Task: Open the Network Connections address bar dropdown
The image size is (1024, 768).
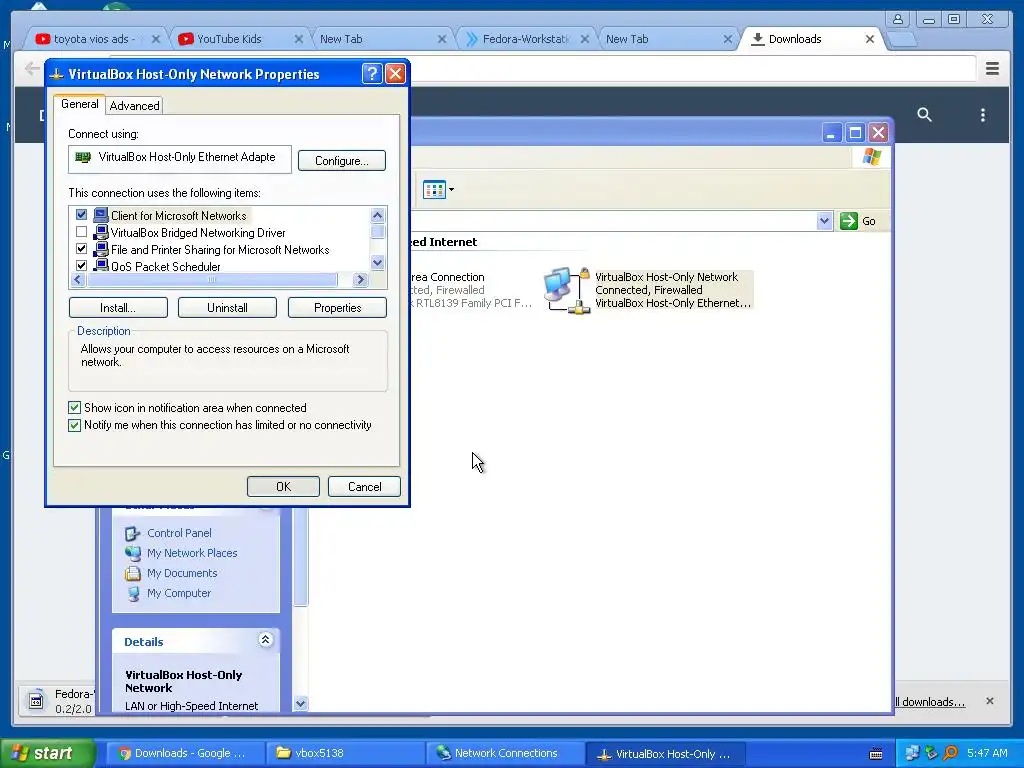Action: (824, 221)
